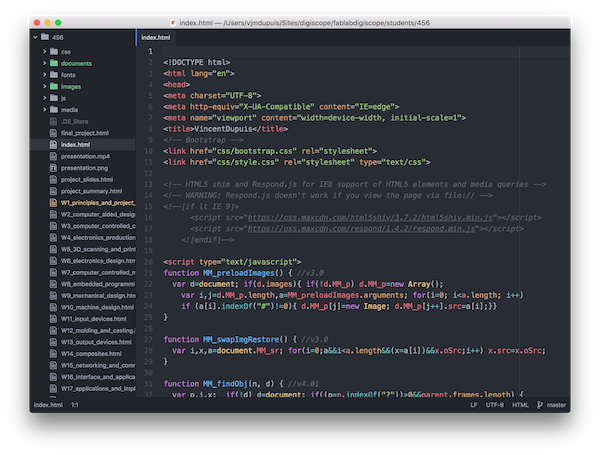Switch to the index.html editor tab
The image size is (600, 455).
click(x=155, y=38)
